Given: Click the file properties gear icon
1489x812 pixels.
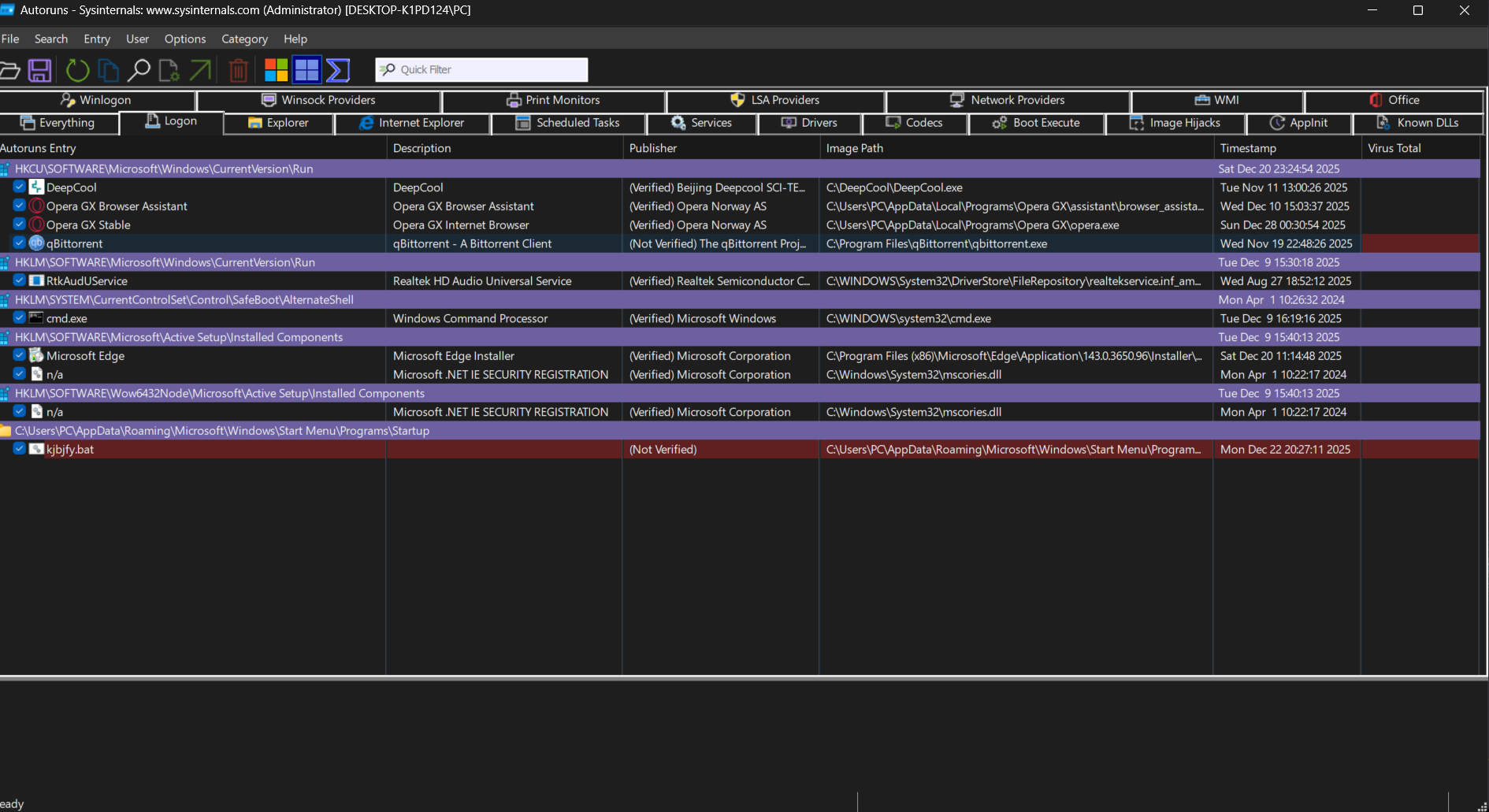Looking at the screenshot, I should (169, 70).
